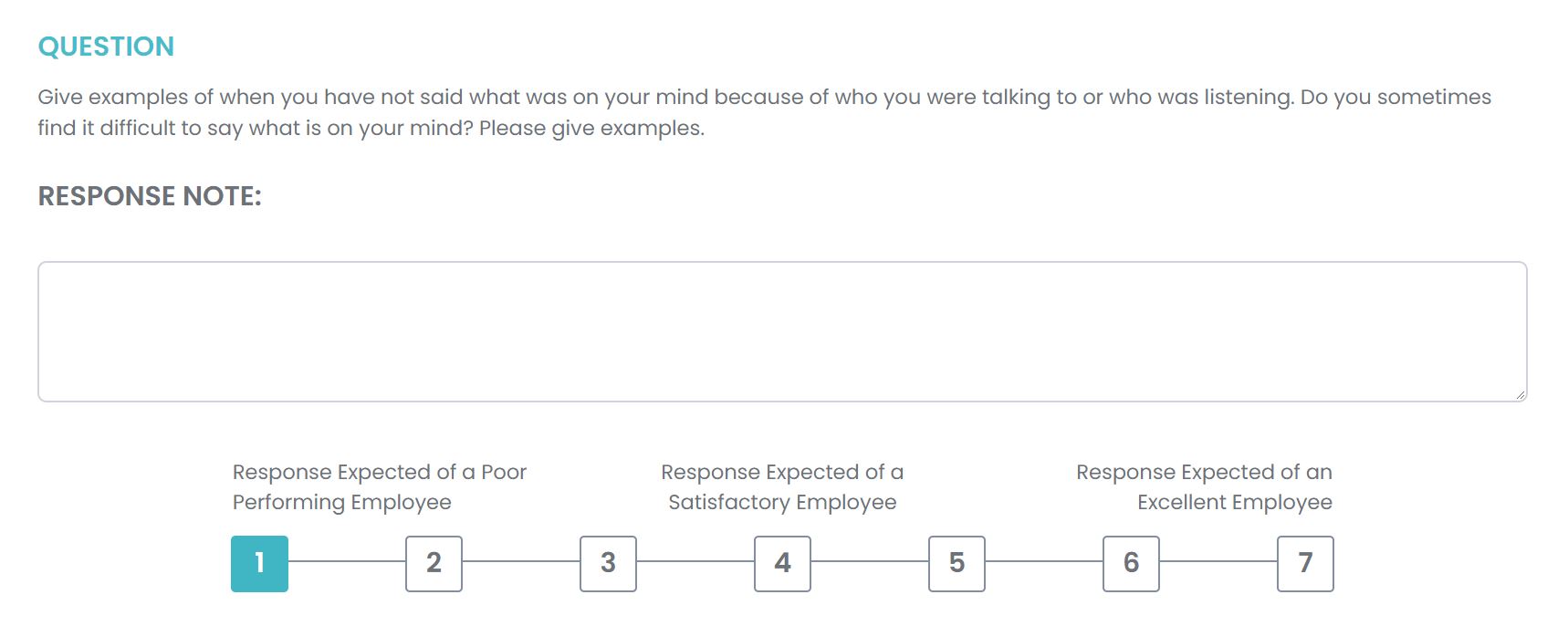Click inside the response note text area

click(781, 331)
